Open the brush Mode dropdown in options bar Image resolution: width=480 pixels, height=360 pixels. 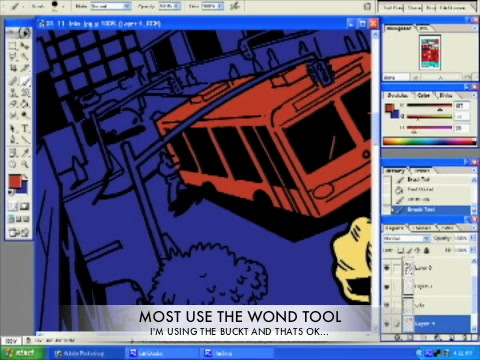[110, 6]
